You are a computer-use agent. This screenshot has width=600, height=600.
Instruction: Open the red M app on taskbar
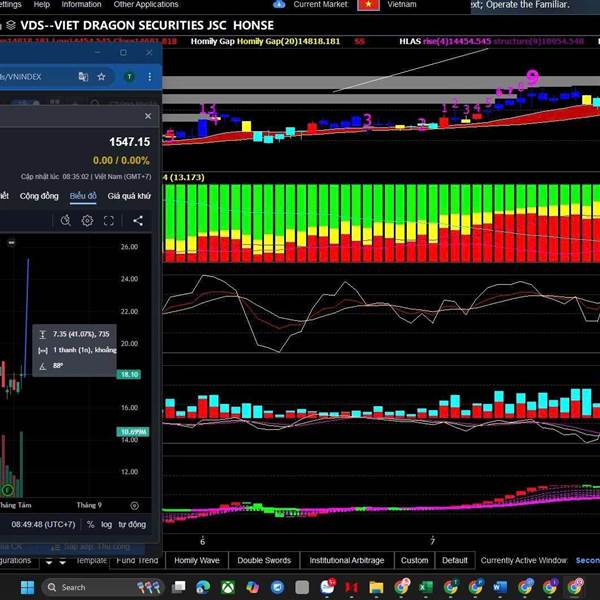click(351, 587)
